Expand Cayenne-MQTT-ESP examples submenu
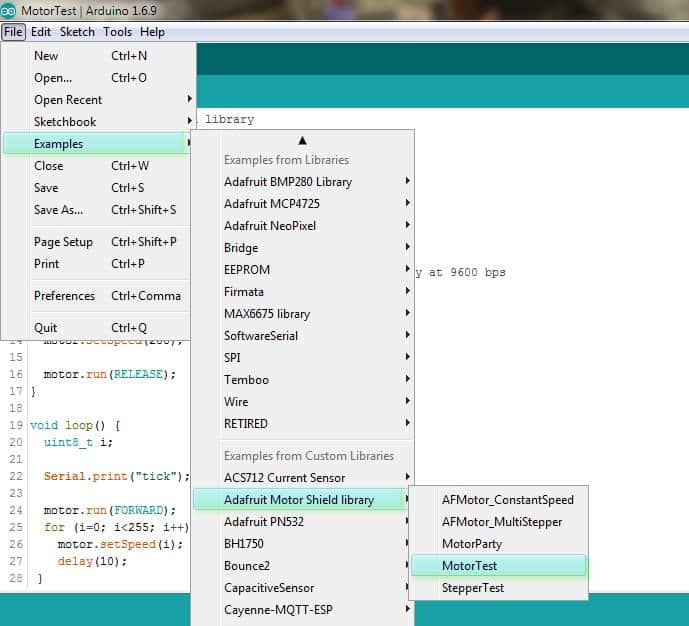The image size is (689, 626). click(303, 609)
